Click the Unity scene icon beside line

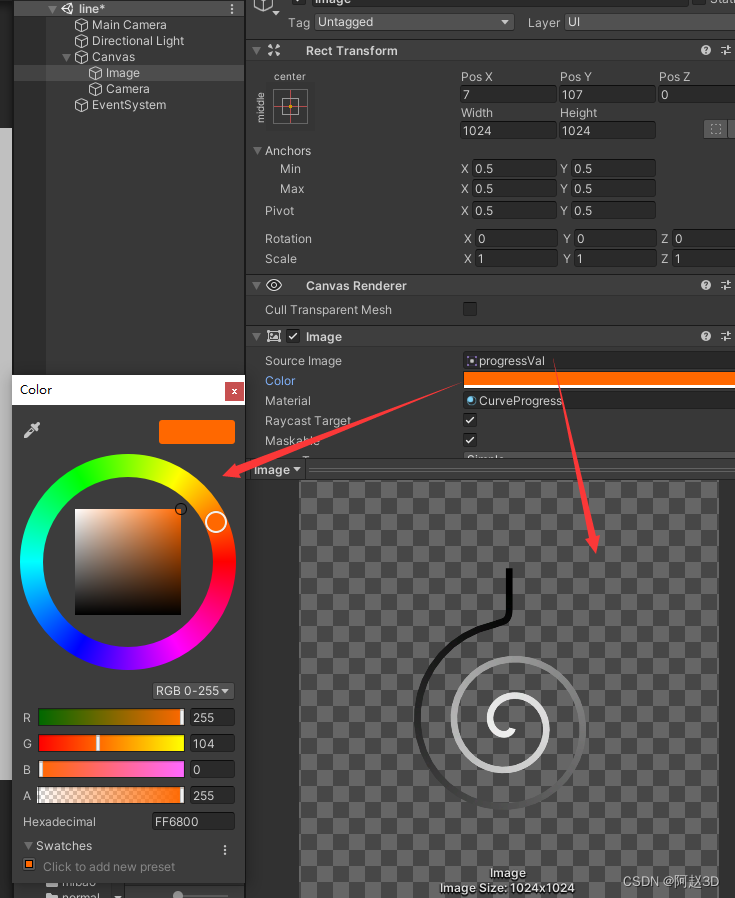pos(68,9)
